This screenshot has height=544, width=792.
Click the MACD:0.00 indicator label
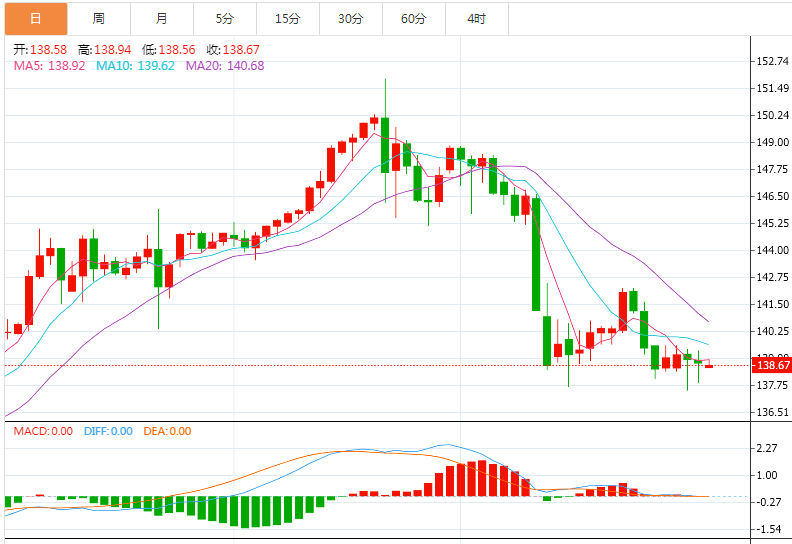43,431
